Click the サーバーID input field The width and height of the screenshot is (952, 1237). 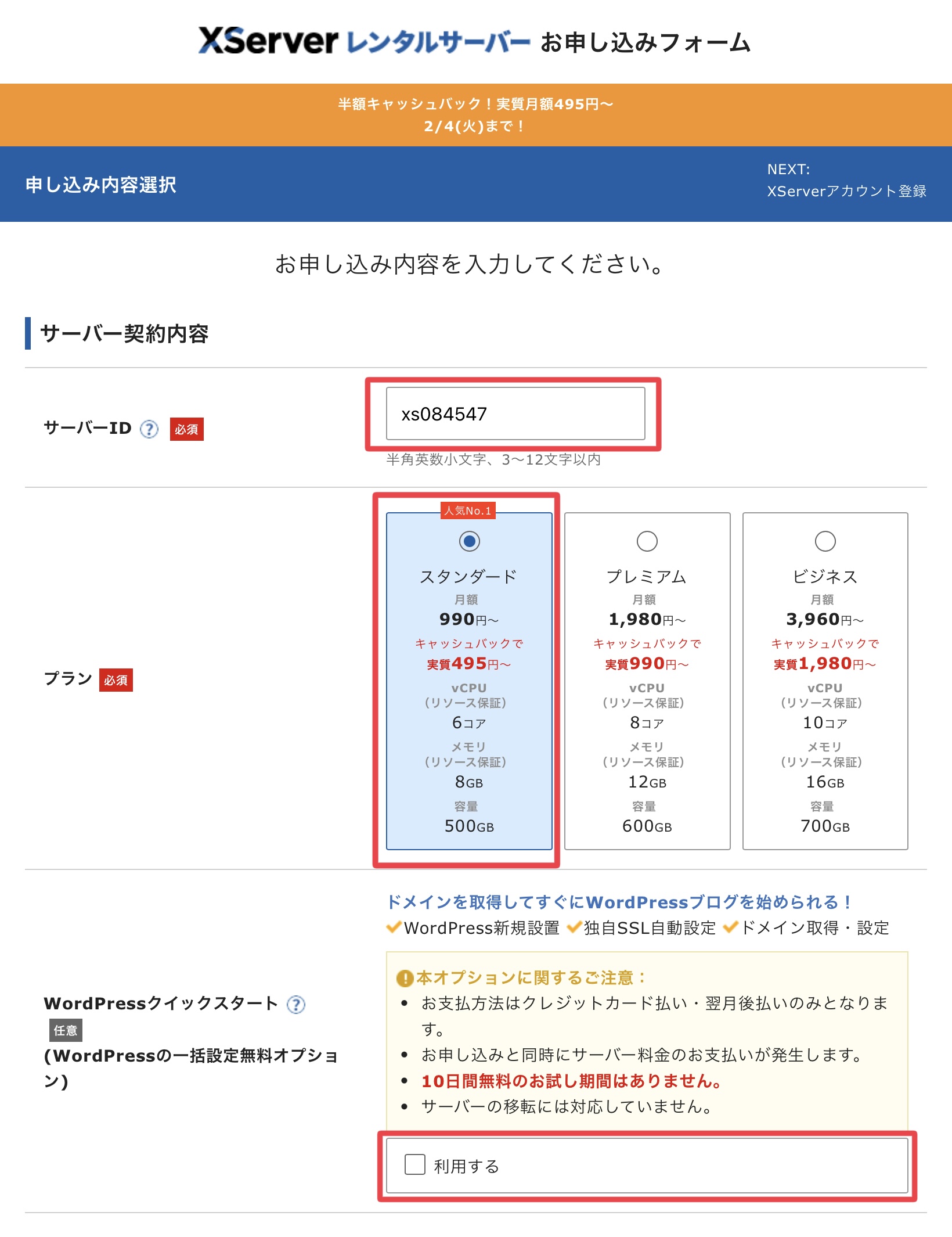[515, 413]
